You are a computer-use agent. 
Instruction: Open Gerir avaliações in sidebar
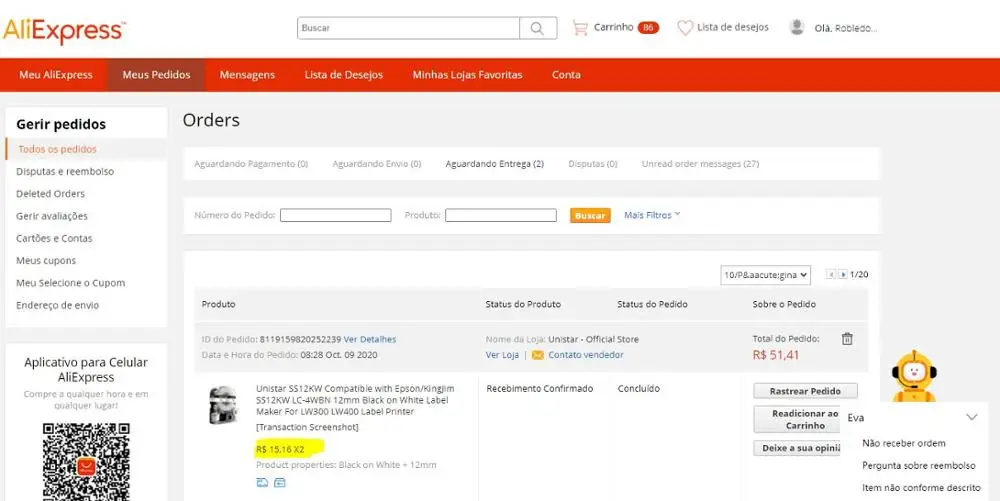pos(52,216)
